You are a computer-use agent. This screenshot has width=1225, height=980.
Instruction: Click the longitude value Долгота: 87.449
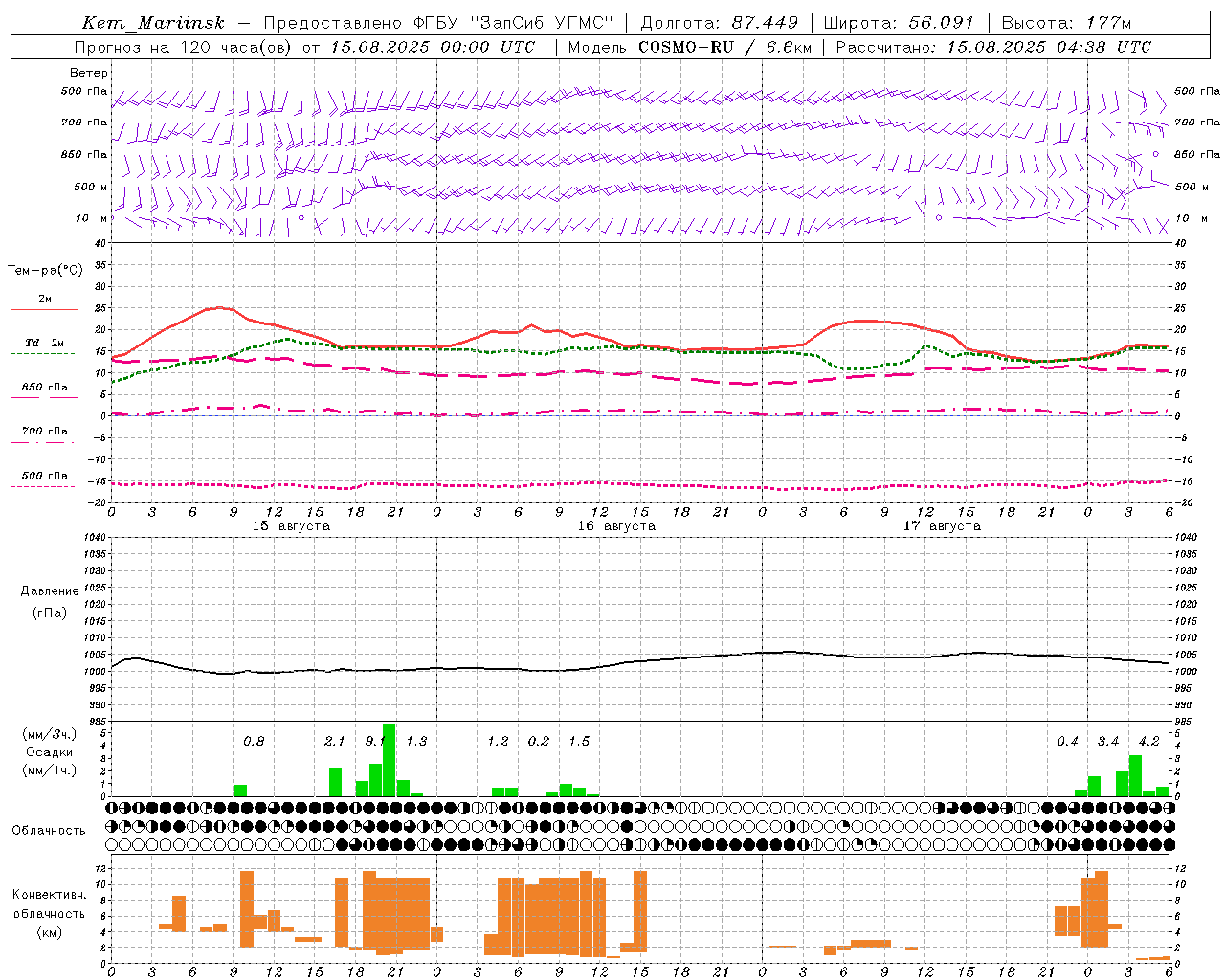click(719, 23)
